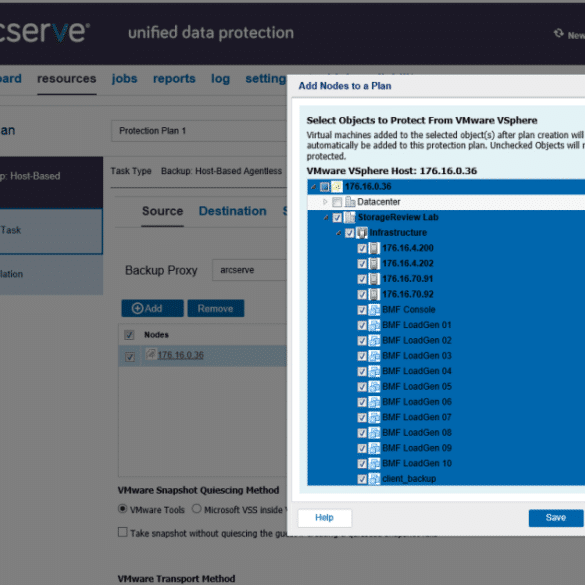
Task: Click the arcserve logo
Action: coord(44,33)
